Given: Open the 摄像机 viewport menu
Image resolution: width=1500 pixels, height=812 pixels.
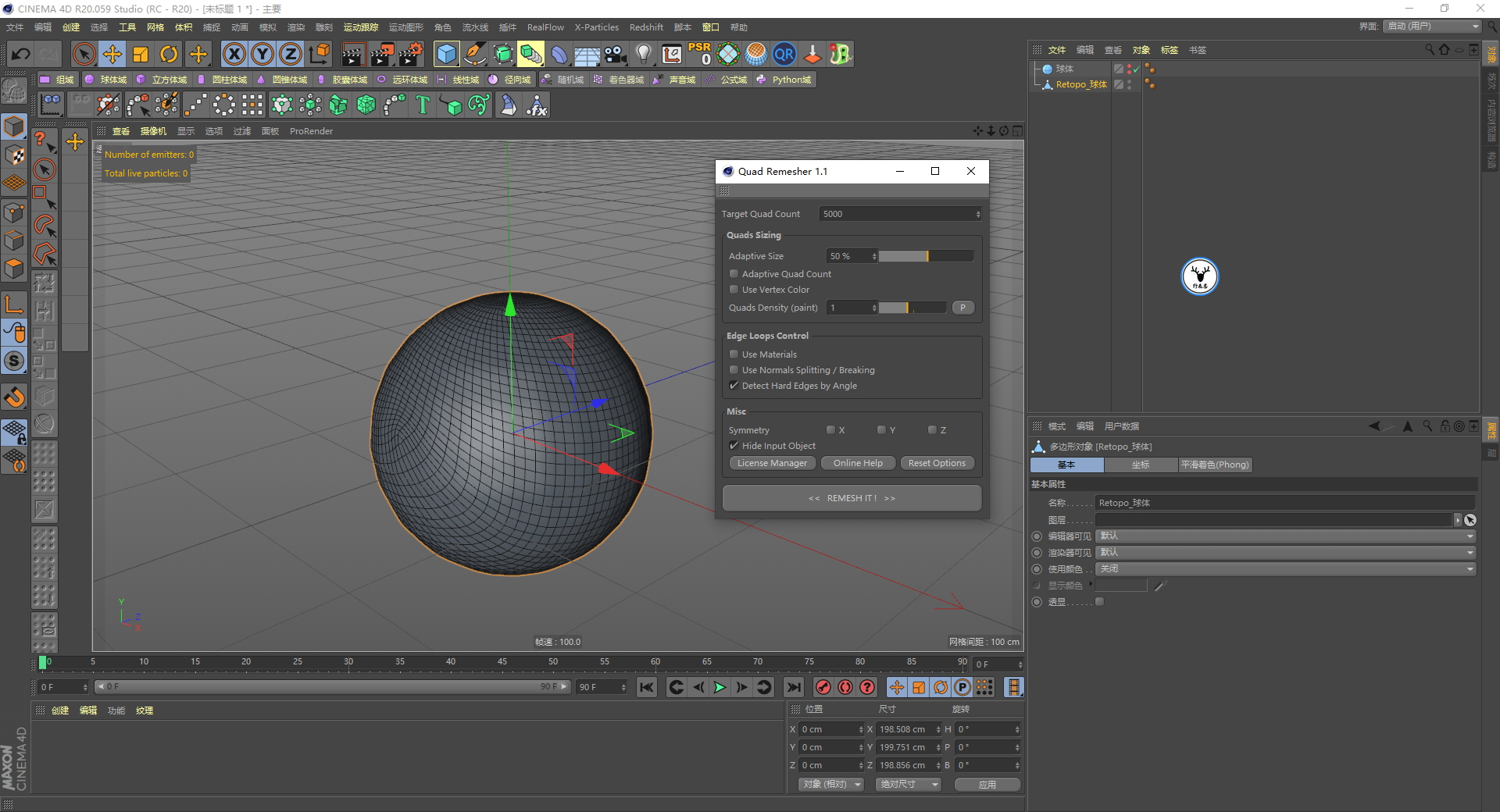Looking at the screenshot, I should pos(153,131).
